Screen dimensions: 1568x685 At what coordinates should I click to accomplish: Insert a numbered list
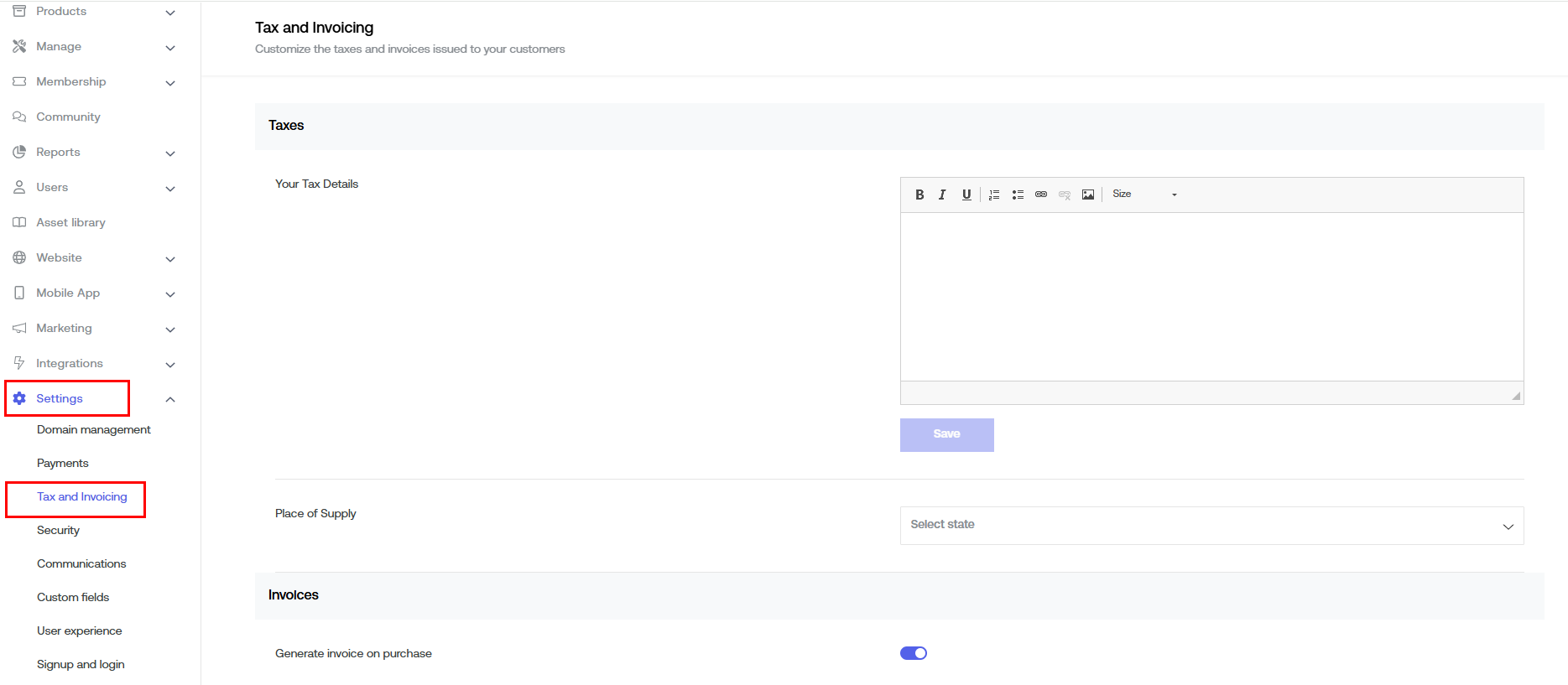[x=994, y=195]
